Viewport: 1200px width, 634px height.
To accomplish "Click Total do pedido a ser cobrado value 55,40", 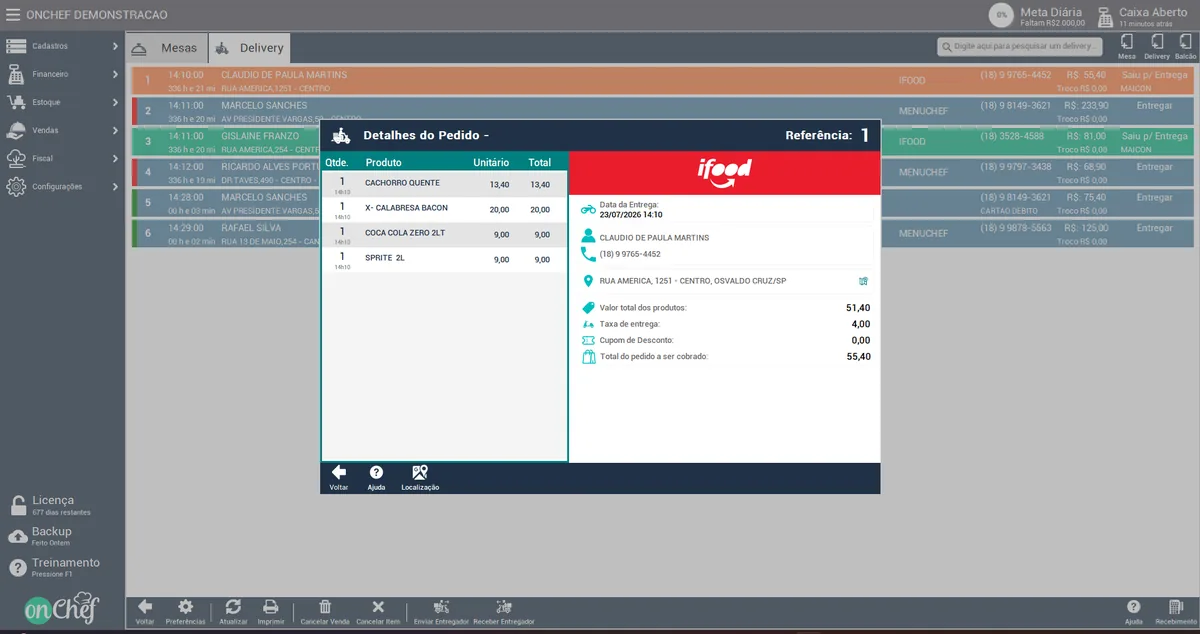I will (x=858, y=356).
